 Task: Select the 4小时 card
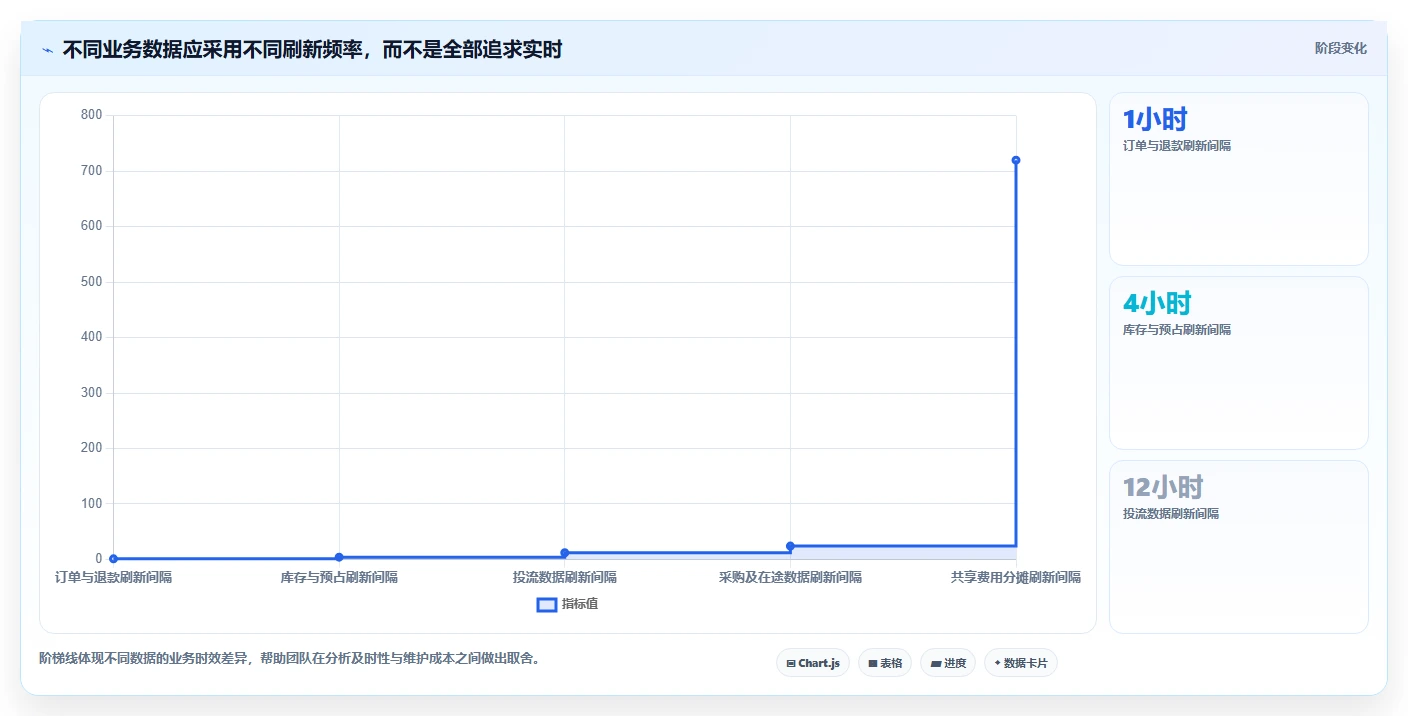(x=1239, y=363)
